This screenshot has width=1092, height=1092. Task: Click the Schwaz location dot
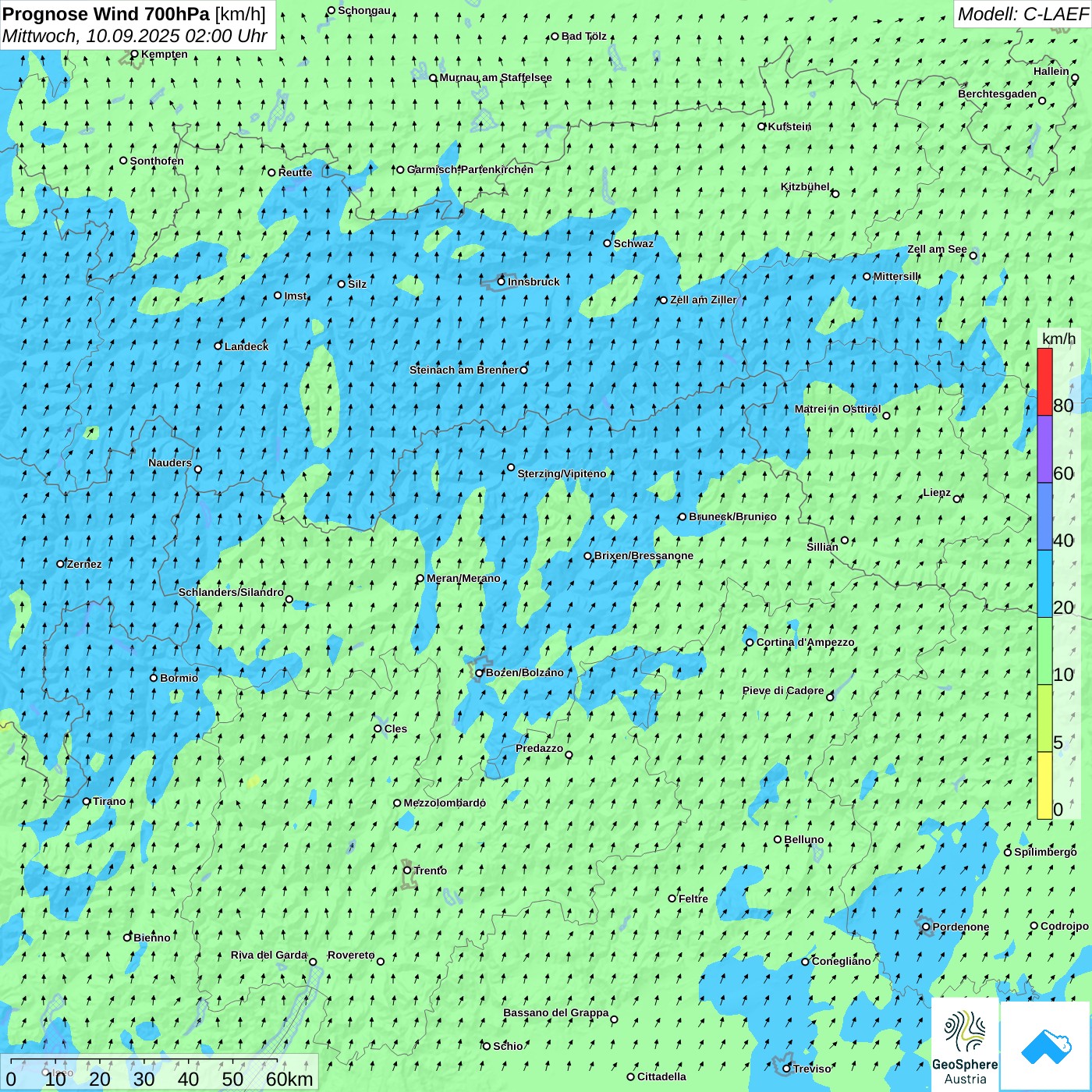coord(608,243)
